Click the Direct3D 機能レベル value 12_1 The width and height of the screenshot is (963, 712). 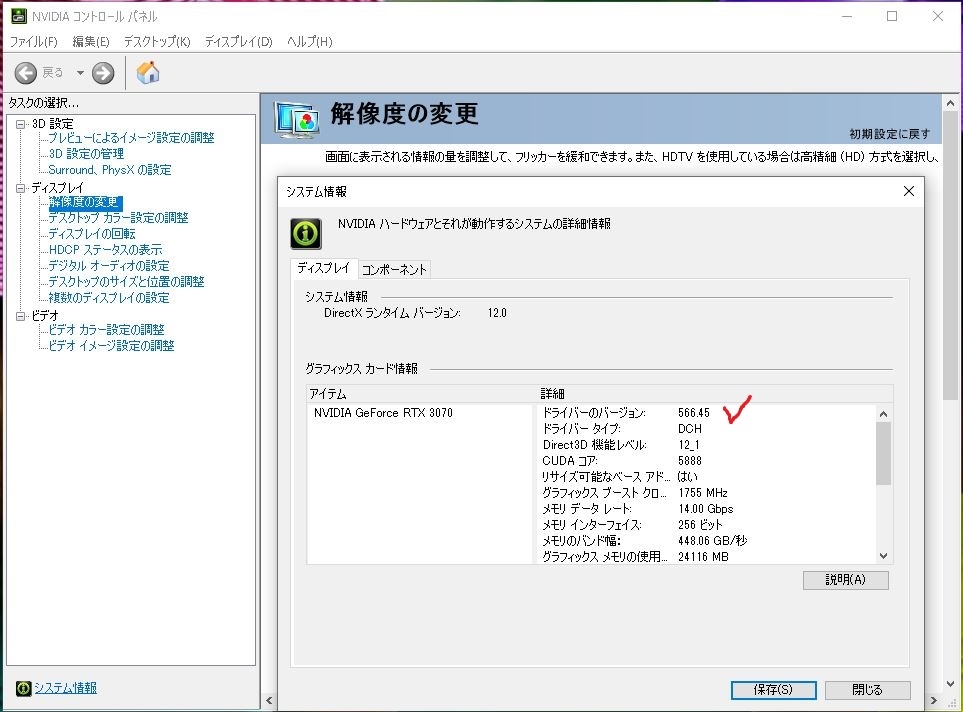pos(688,445)
